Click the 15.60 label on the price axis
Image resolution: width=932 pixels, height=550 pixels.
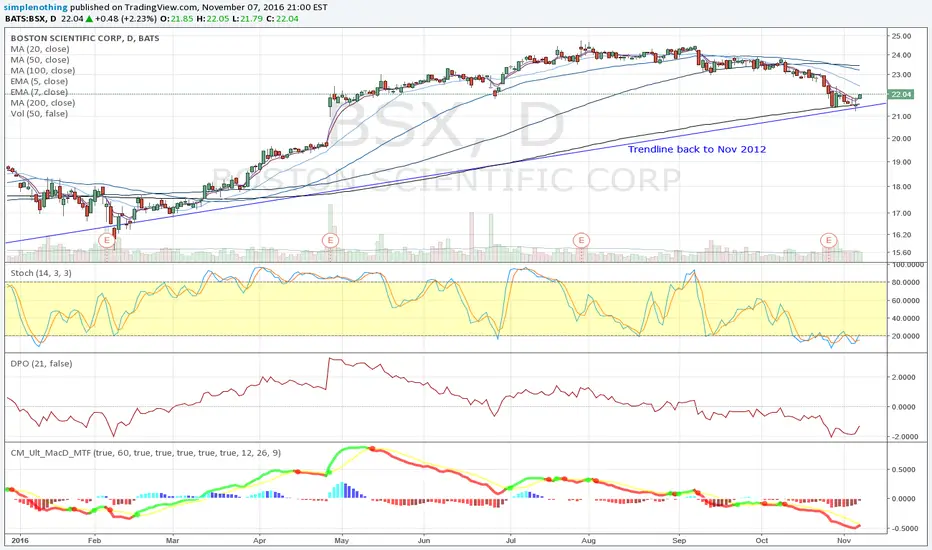click(x=901, y=253)
